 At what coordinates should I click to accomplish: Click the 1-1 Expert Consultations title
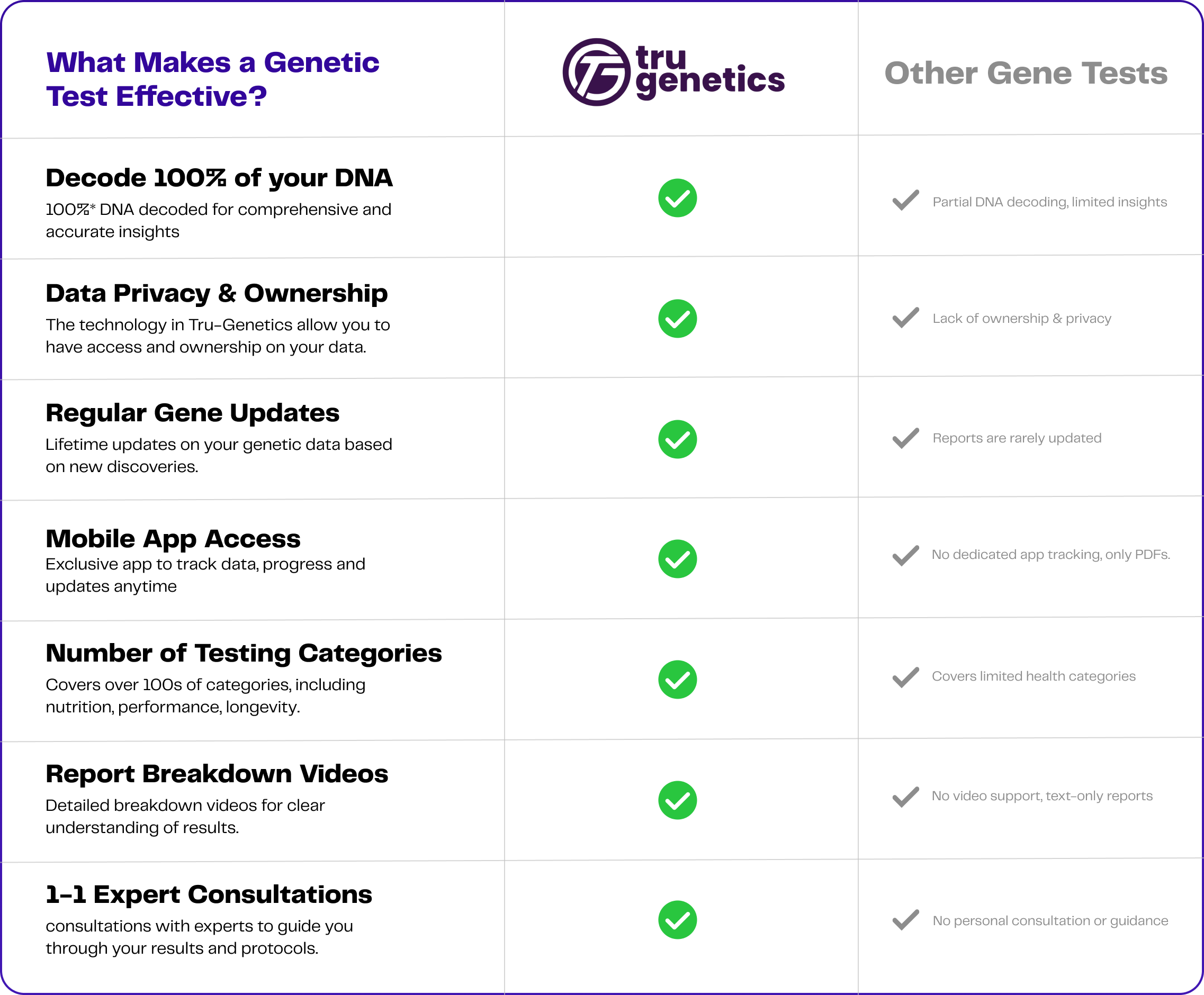(209, 894)
